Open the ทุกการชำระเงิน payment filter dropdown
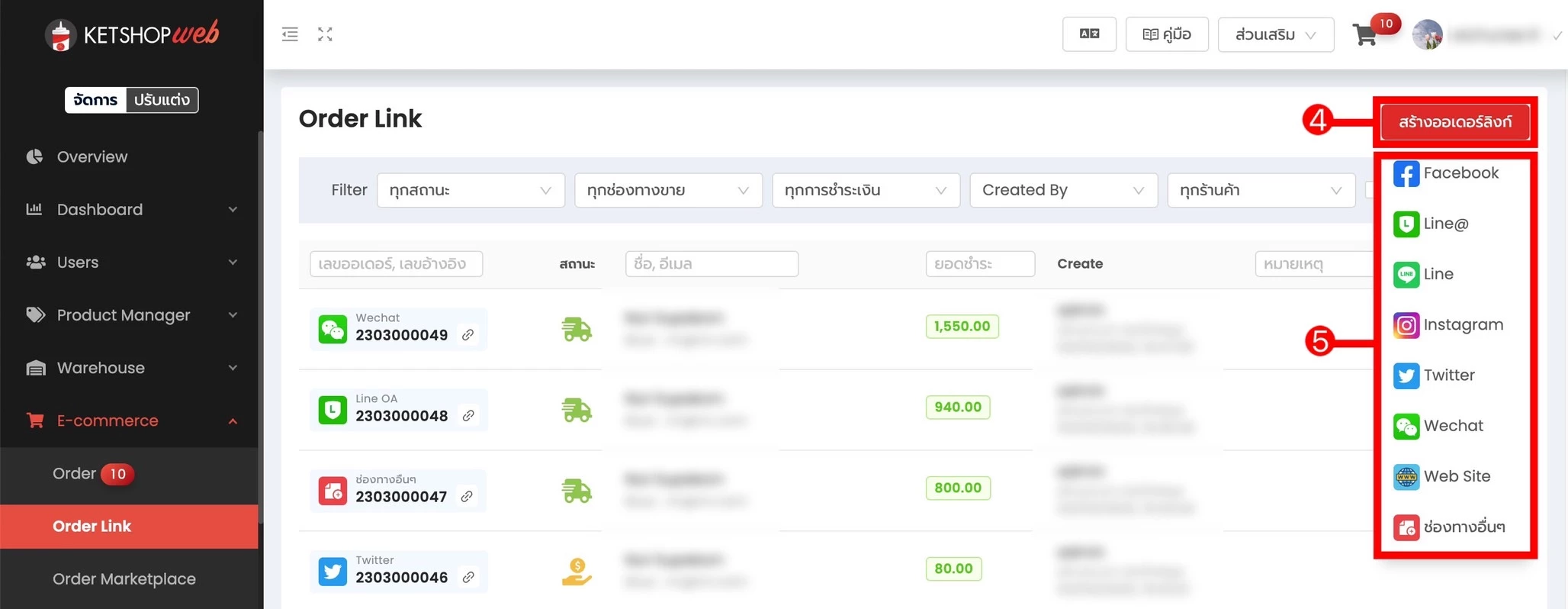 (866, 190)
